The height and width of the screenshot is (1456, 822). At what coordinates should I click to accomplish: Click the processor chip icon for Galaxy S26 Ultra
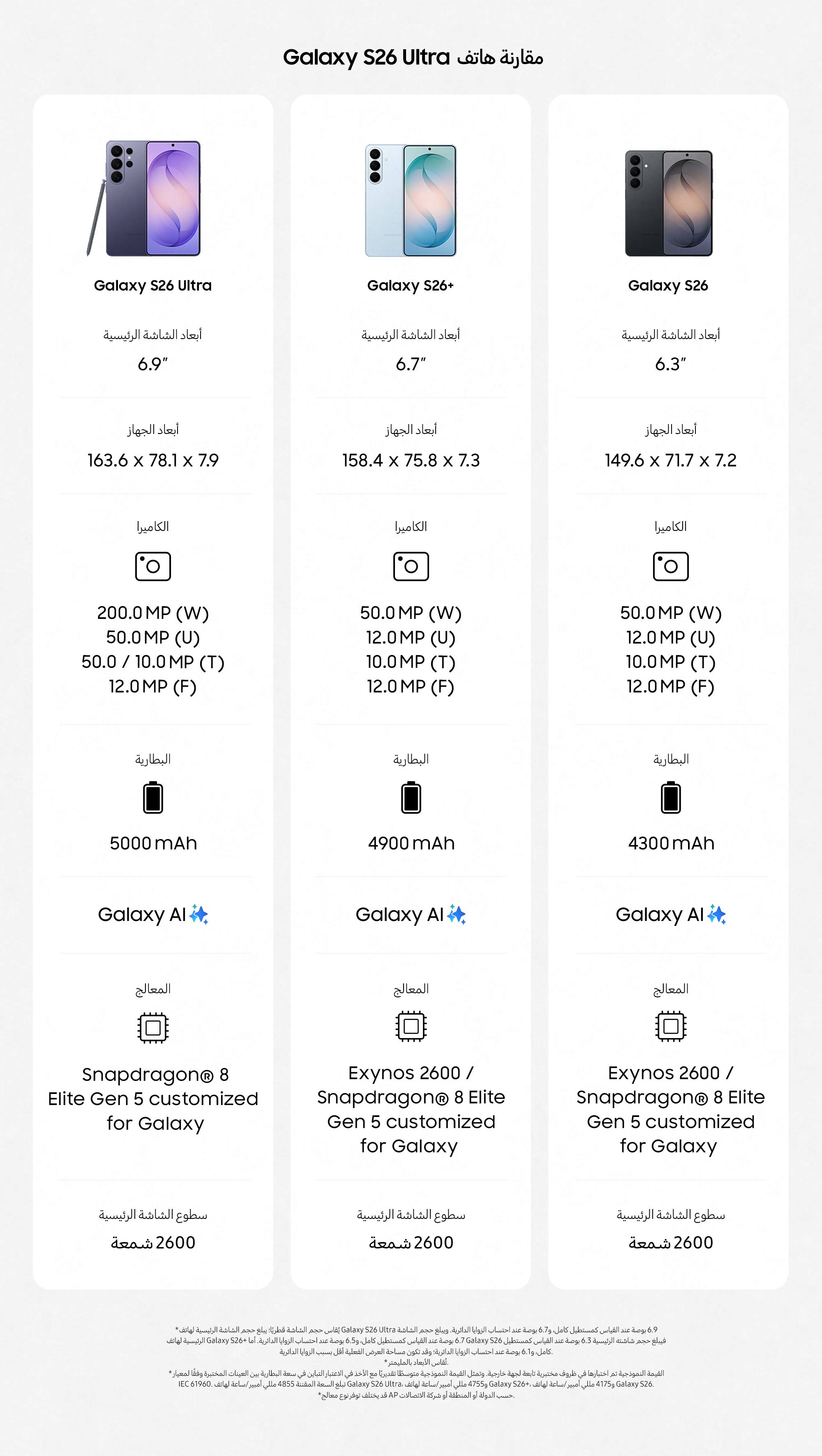pyautogui.click(x=152, y=1027)
